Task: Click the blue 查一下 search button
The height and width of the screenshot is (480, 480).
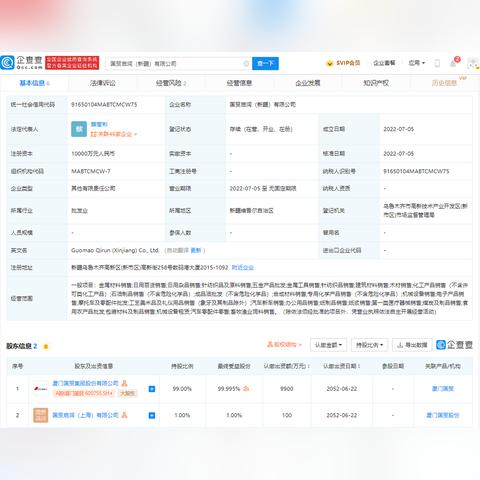Action: [265, 63]
